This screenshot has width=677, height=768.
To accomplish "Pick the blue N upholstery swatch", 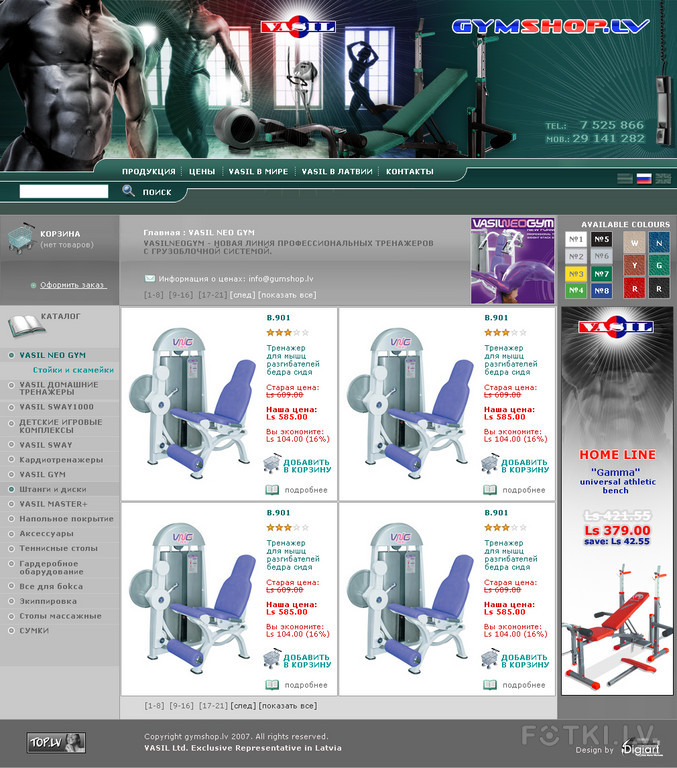I will tap(659, 242).
